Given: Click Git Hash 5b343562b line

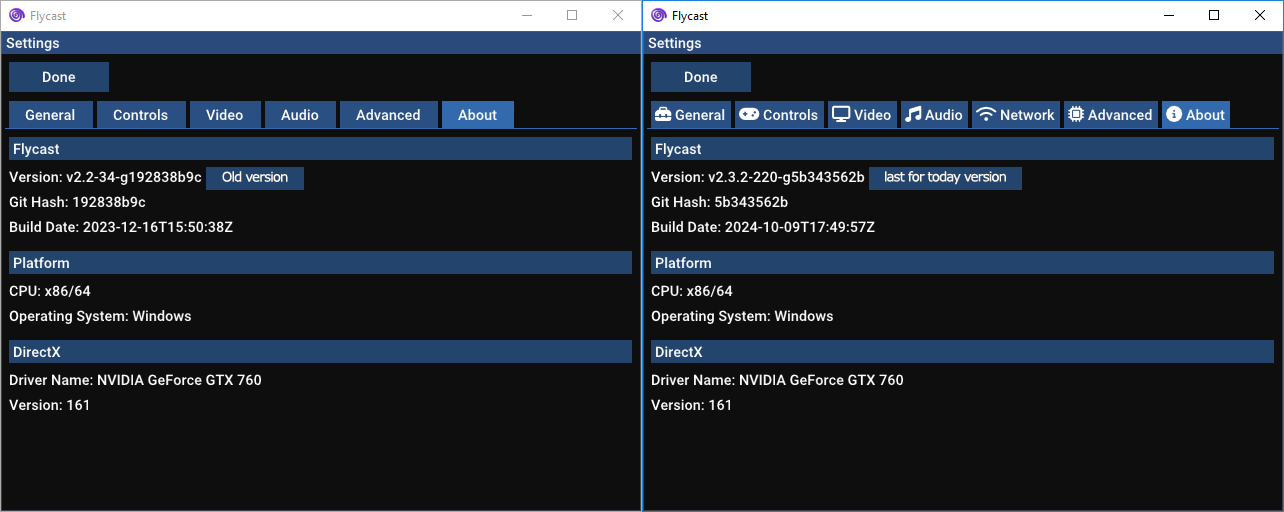Looking at the screenshot, I should pyautogui.click(x=720, y=202).
